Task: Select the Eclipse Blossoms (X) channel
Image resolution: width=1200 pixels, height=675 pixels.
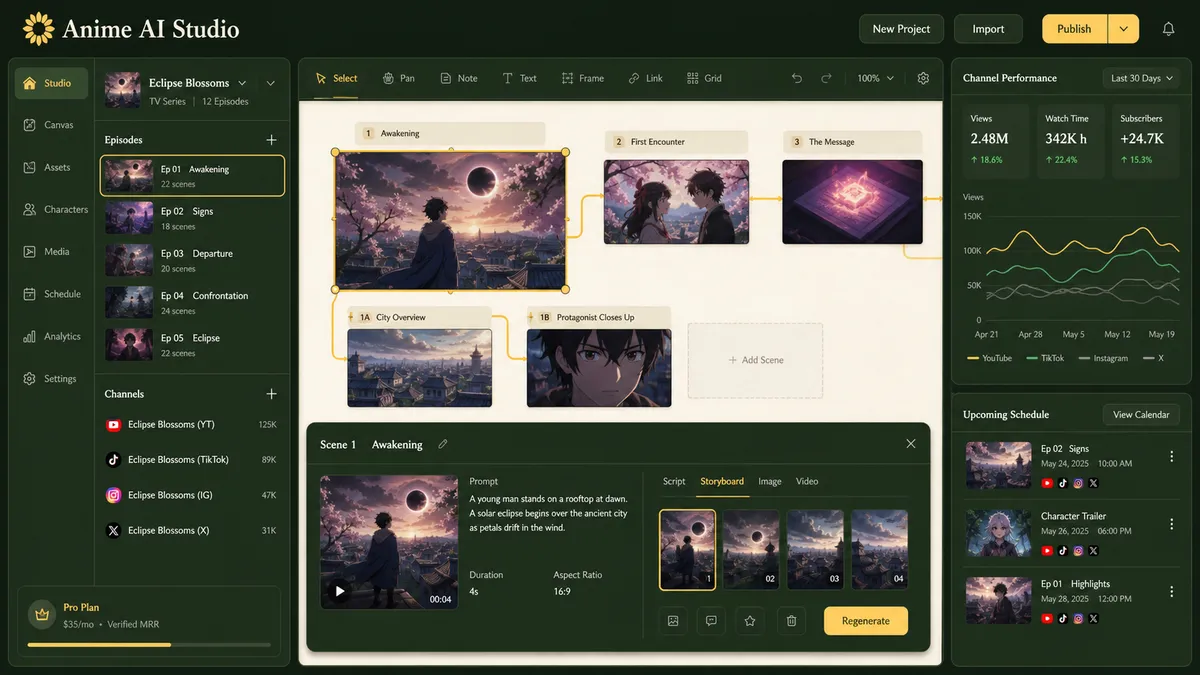Action: 192,530
